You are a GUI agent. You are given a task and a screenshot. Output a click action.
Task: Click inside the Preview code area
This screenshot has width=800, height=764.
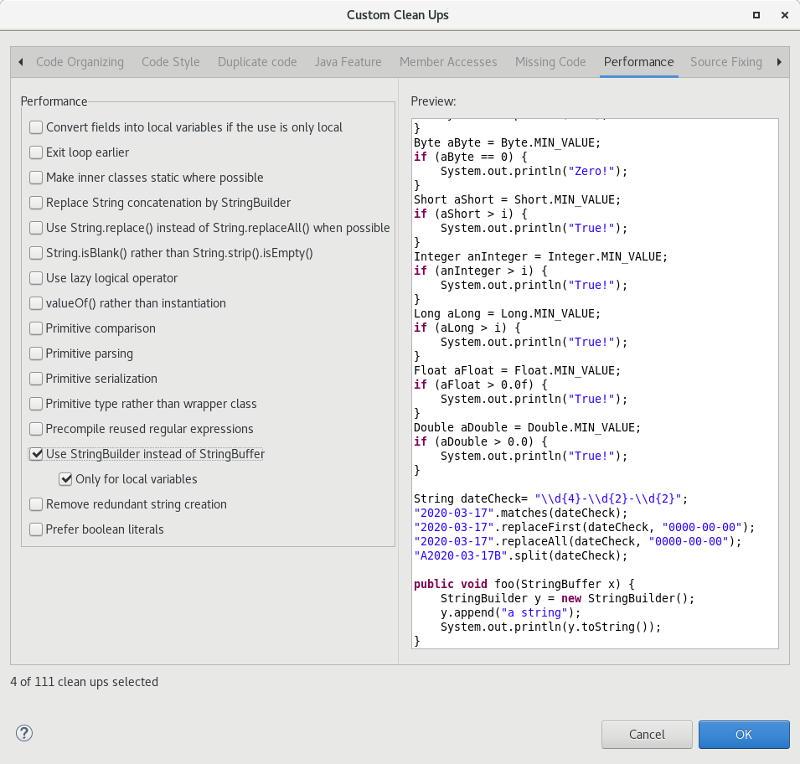click(x=595, y=383)
